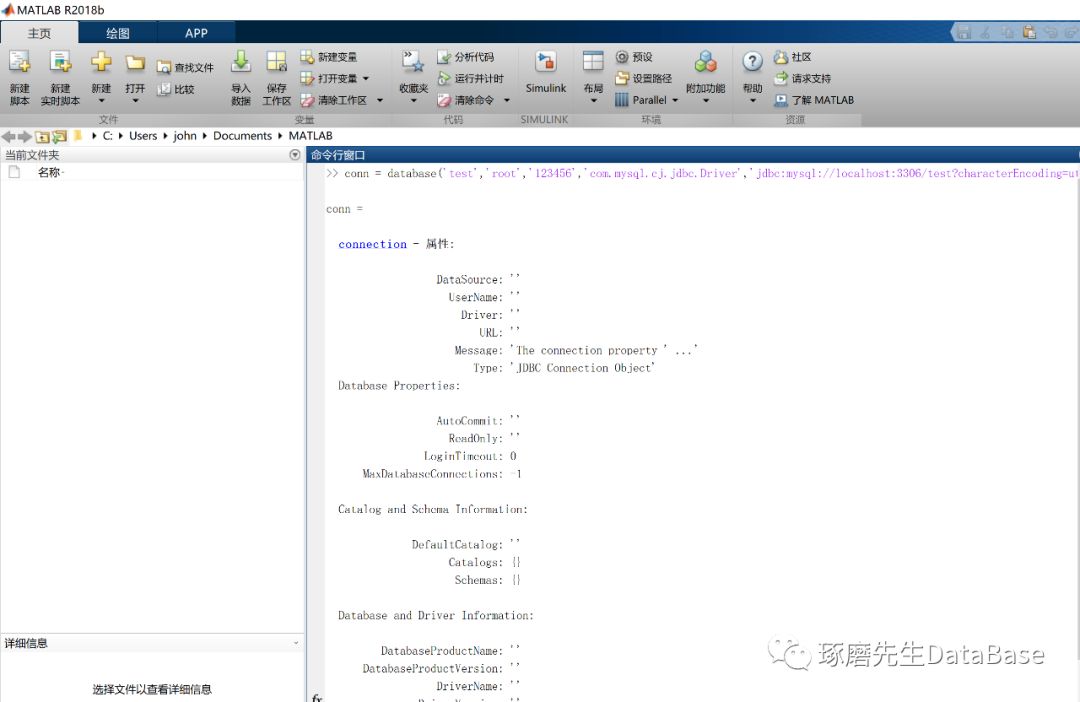Click 清除工作区 (Clear Workspace)
Viewport: 1080px width, 702px height.
point(334,100)
